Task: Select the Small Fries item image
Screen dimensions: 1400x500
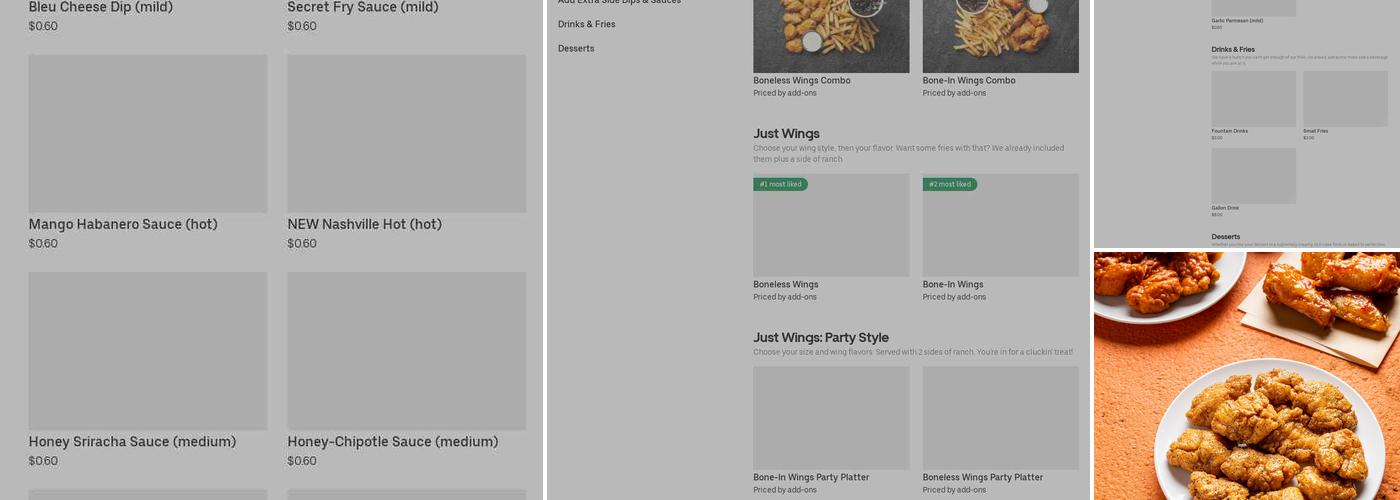Action: [x=1345, y=99]
